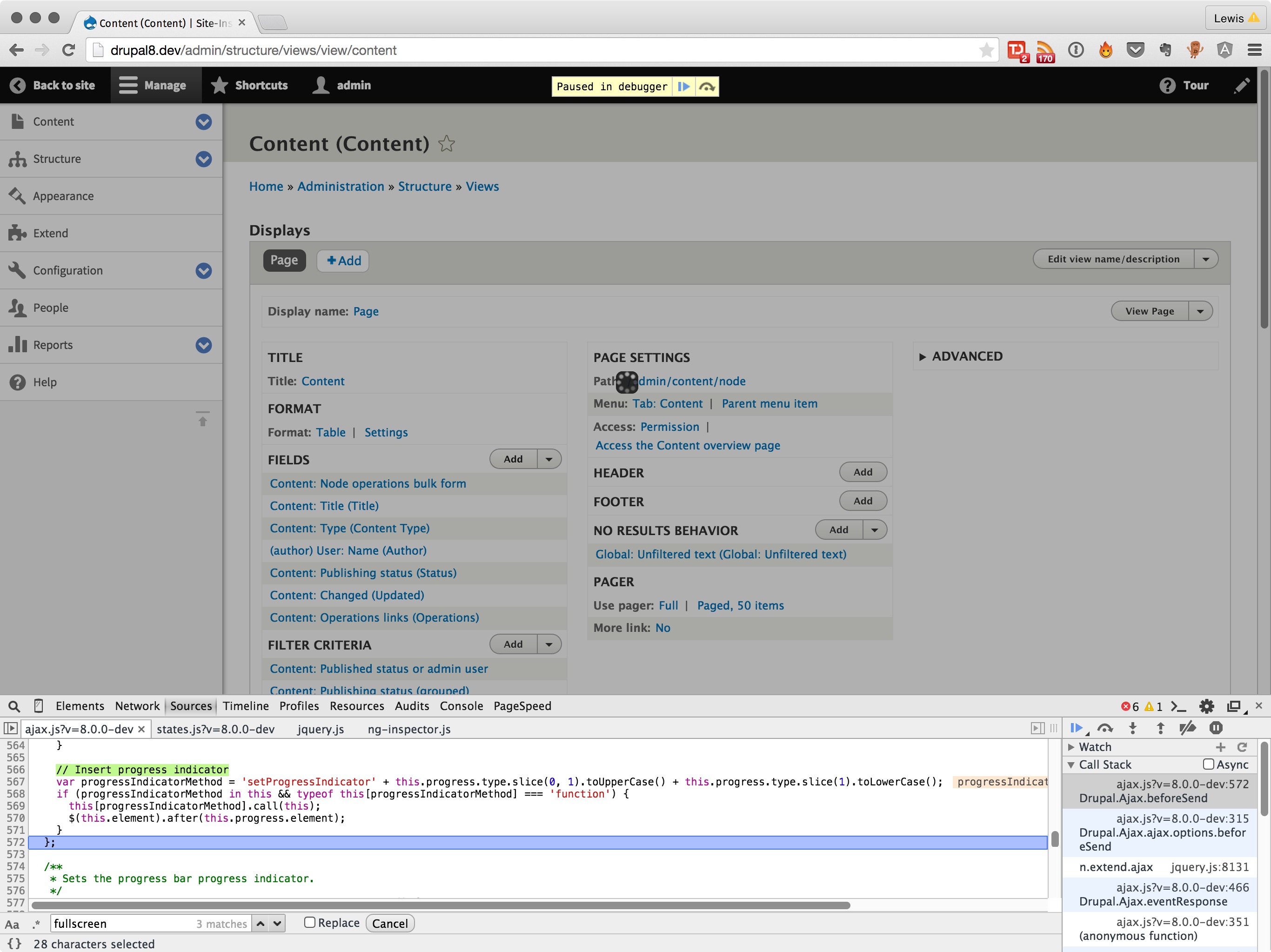This screenshot has height=952, width=1271.
Task: Expand the Watch panel
Action: [x=1071, y=747]
